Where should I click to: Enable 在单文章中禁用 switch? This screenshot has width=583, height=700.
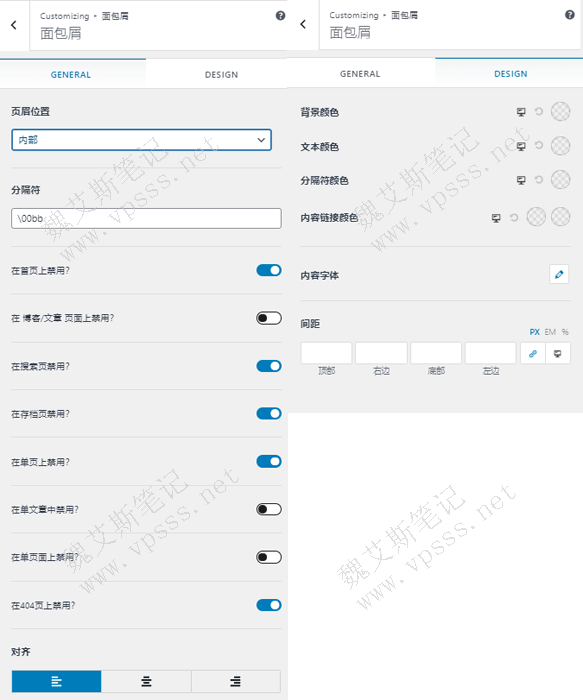269,509
